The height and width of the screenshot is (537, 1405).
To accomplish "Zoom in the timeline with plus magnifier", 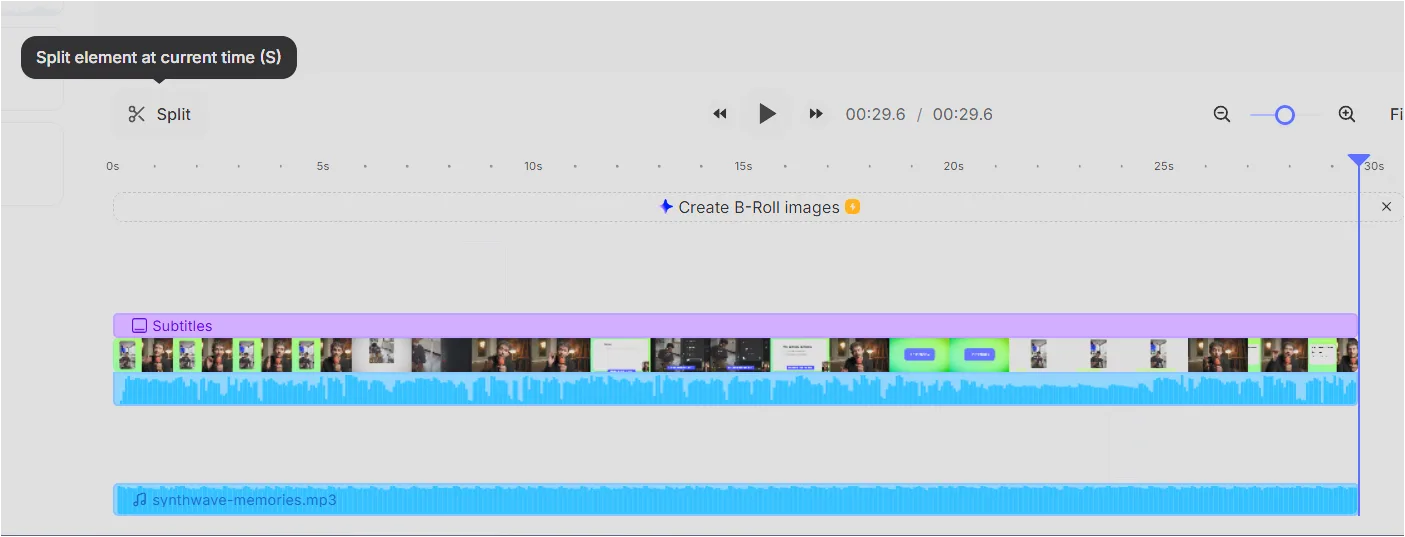I will [1347, 114].
